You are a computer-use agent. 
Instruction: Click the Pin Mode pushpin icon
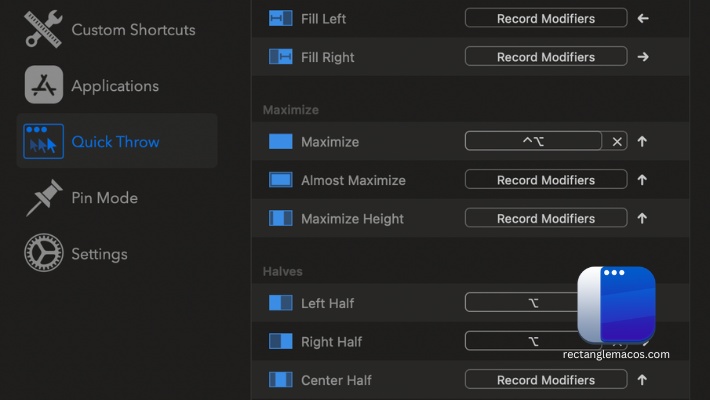(x=43, y=198)
